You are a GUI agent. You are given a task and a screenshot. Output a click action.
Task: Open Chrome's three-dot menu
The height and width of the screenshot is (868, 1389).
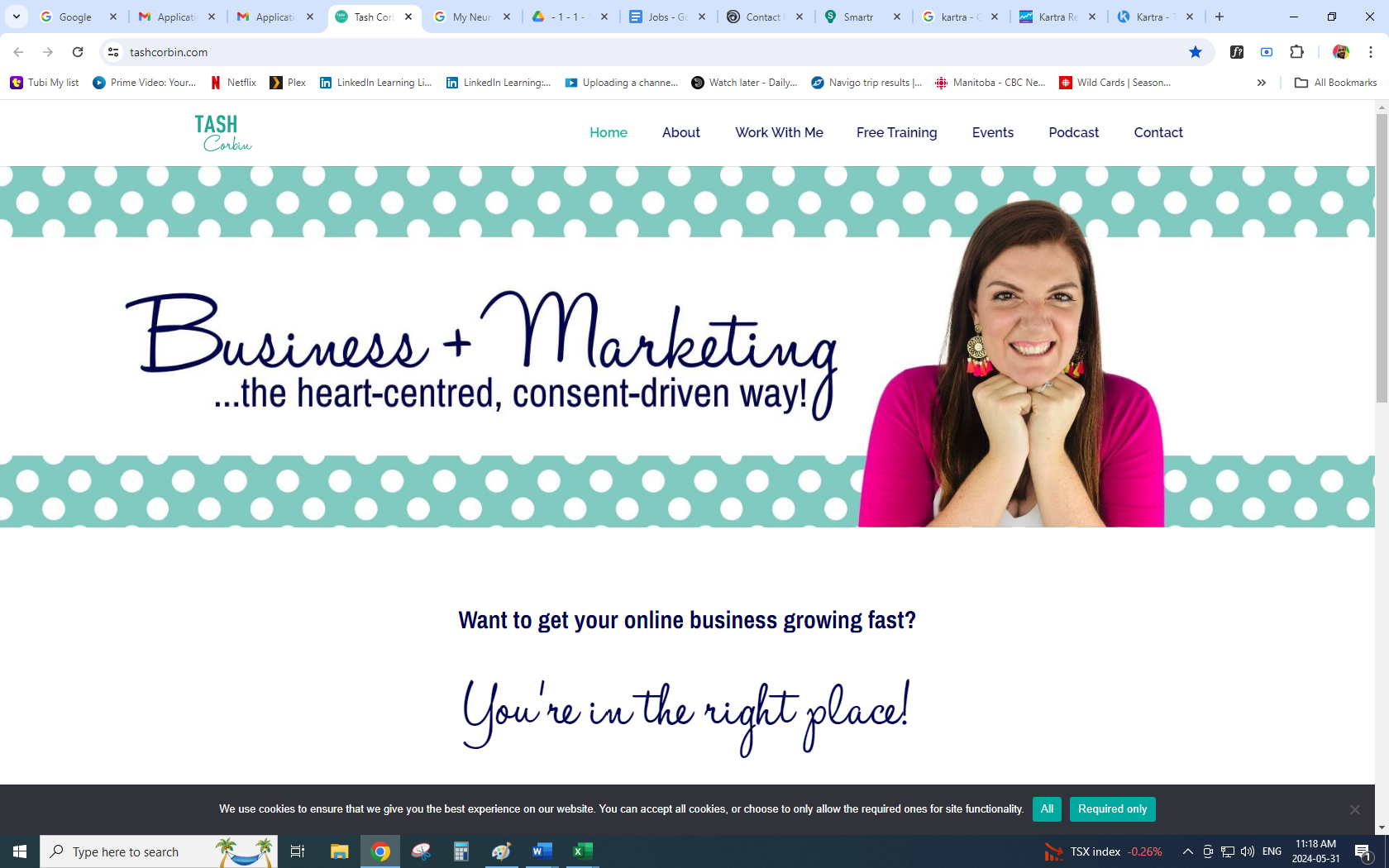point(1370,52)
